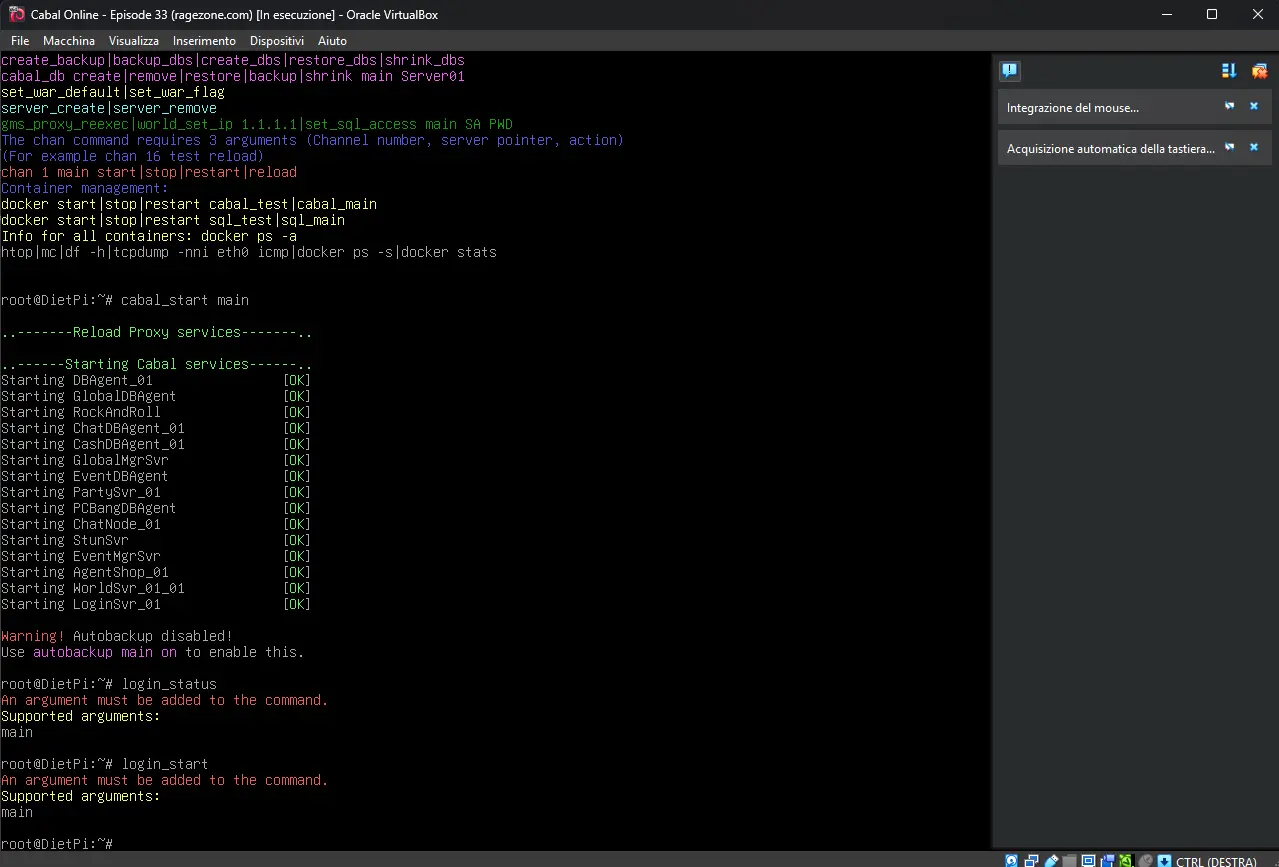Click the delete all notifications icon

(x=1259, y=70)
